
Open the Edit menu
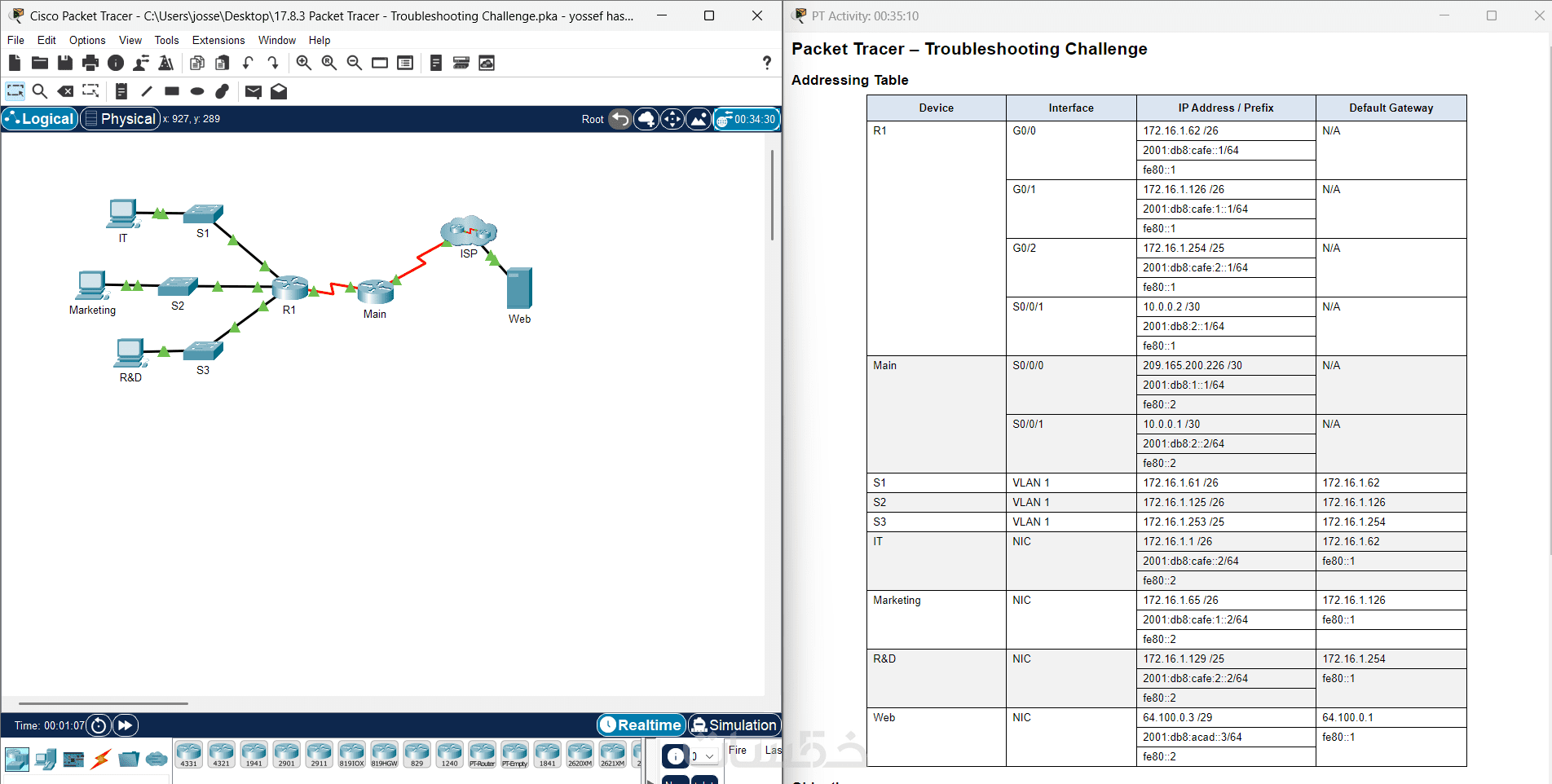pyautogui.click(x=46, y=40)
